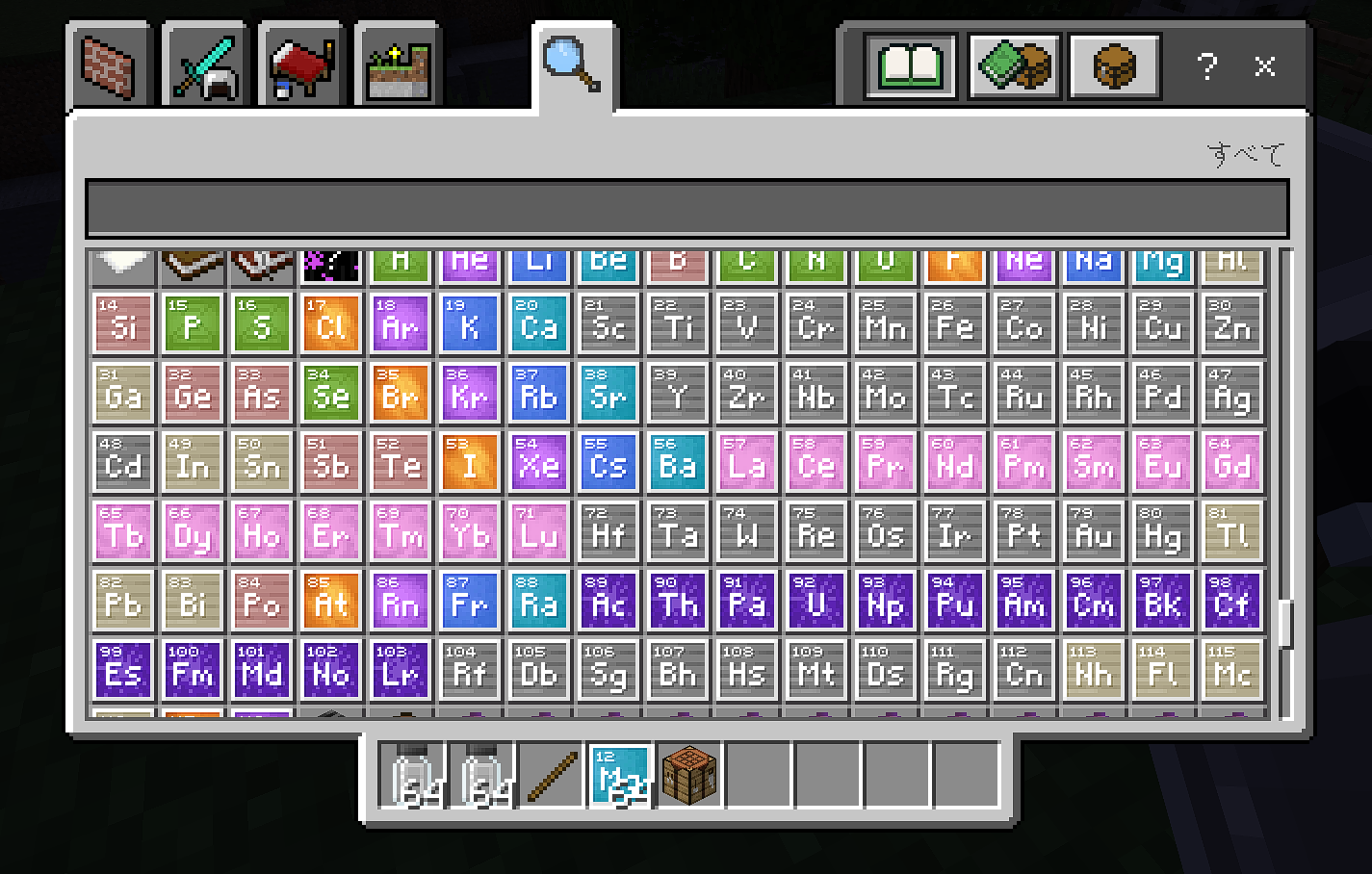Select the Magnesium stack in hotbar
The image size is (1372, 874).
(x=621, y=776)
